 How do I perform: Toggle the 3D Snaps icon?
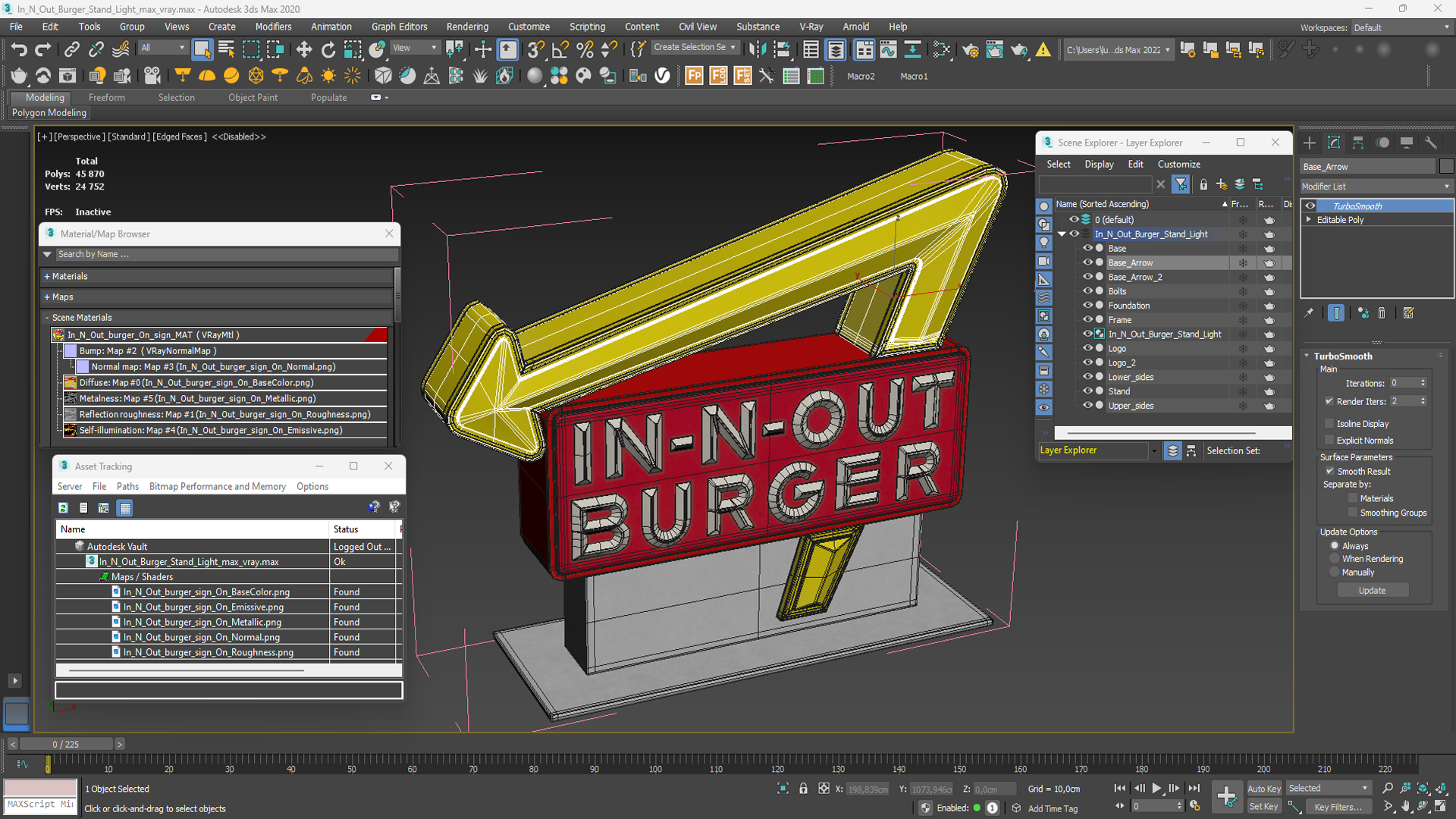535,50
